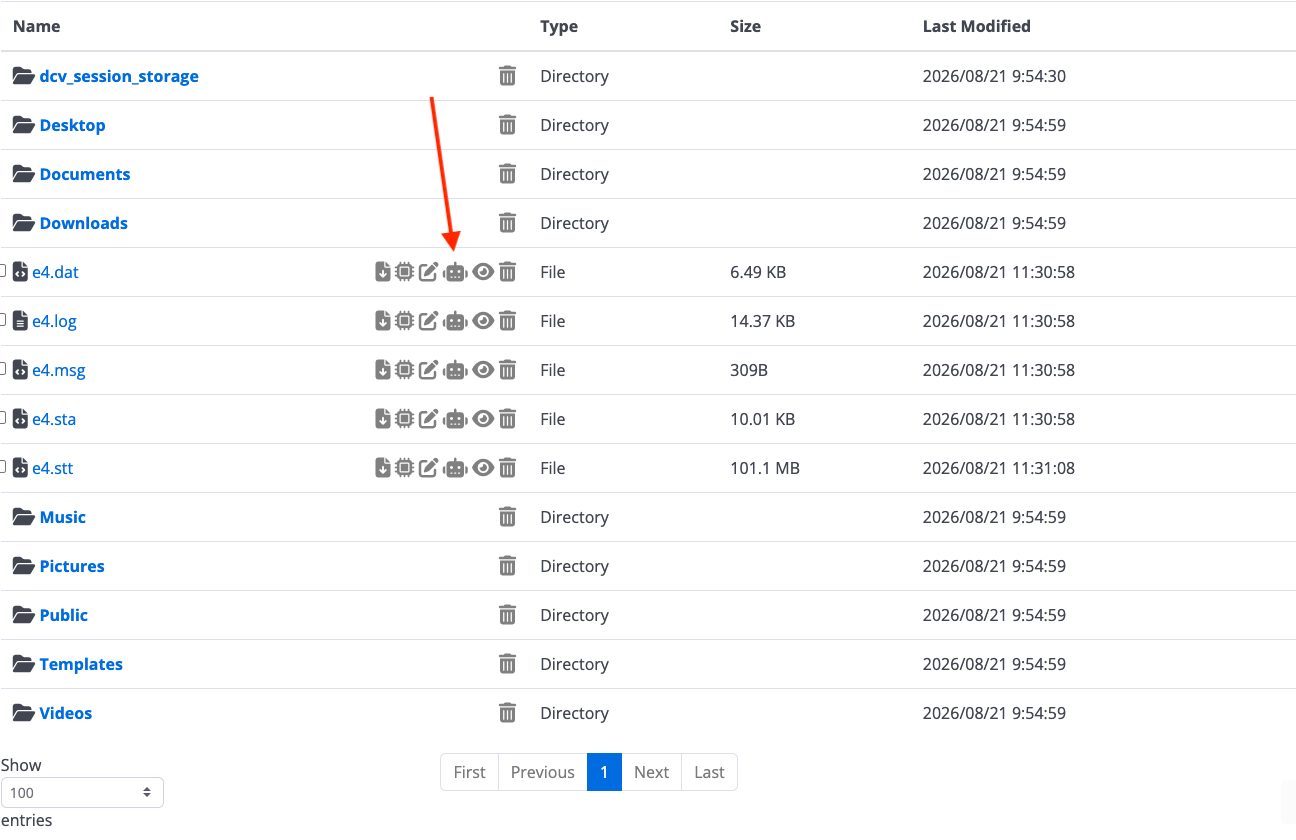Image resolution: width=1296 pixels, height=840 pixels.
Task: Select page 1 in pagination
Action: (604, 772)
